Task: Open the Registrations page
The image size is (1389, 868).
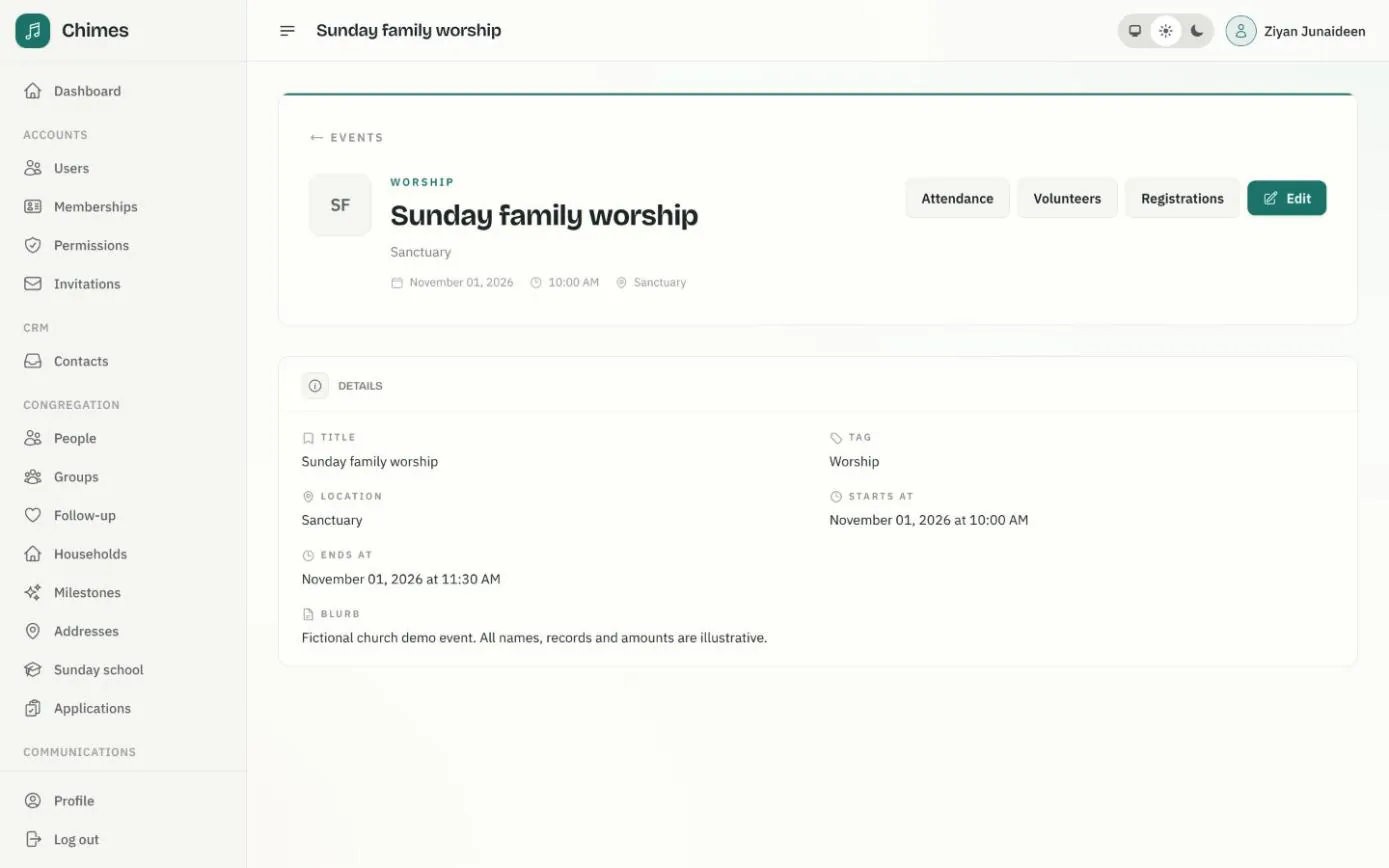Action: [1182, 198]
